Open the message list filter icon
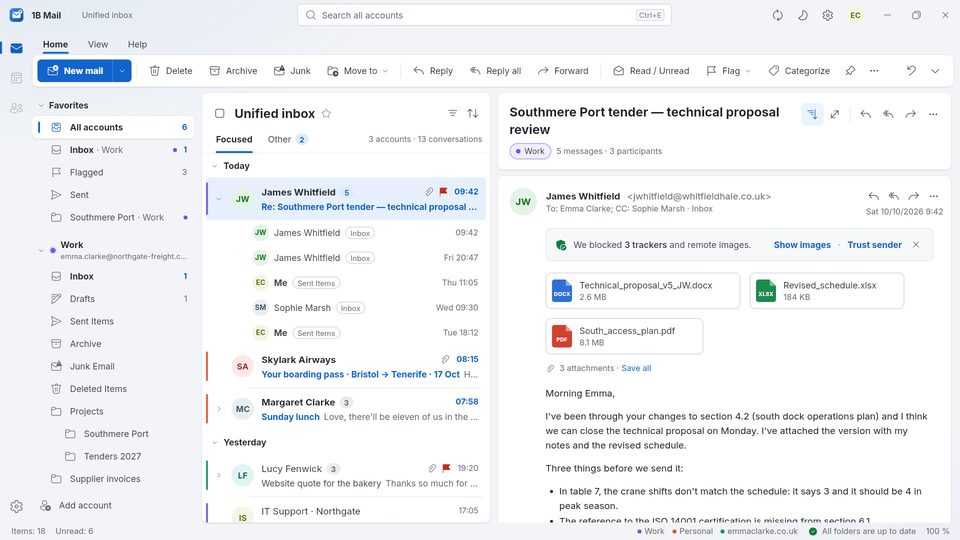 coord(452,113)
